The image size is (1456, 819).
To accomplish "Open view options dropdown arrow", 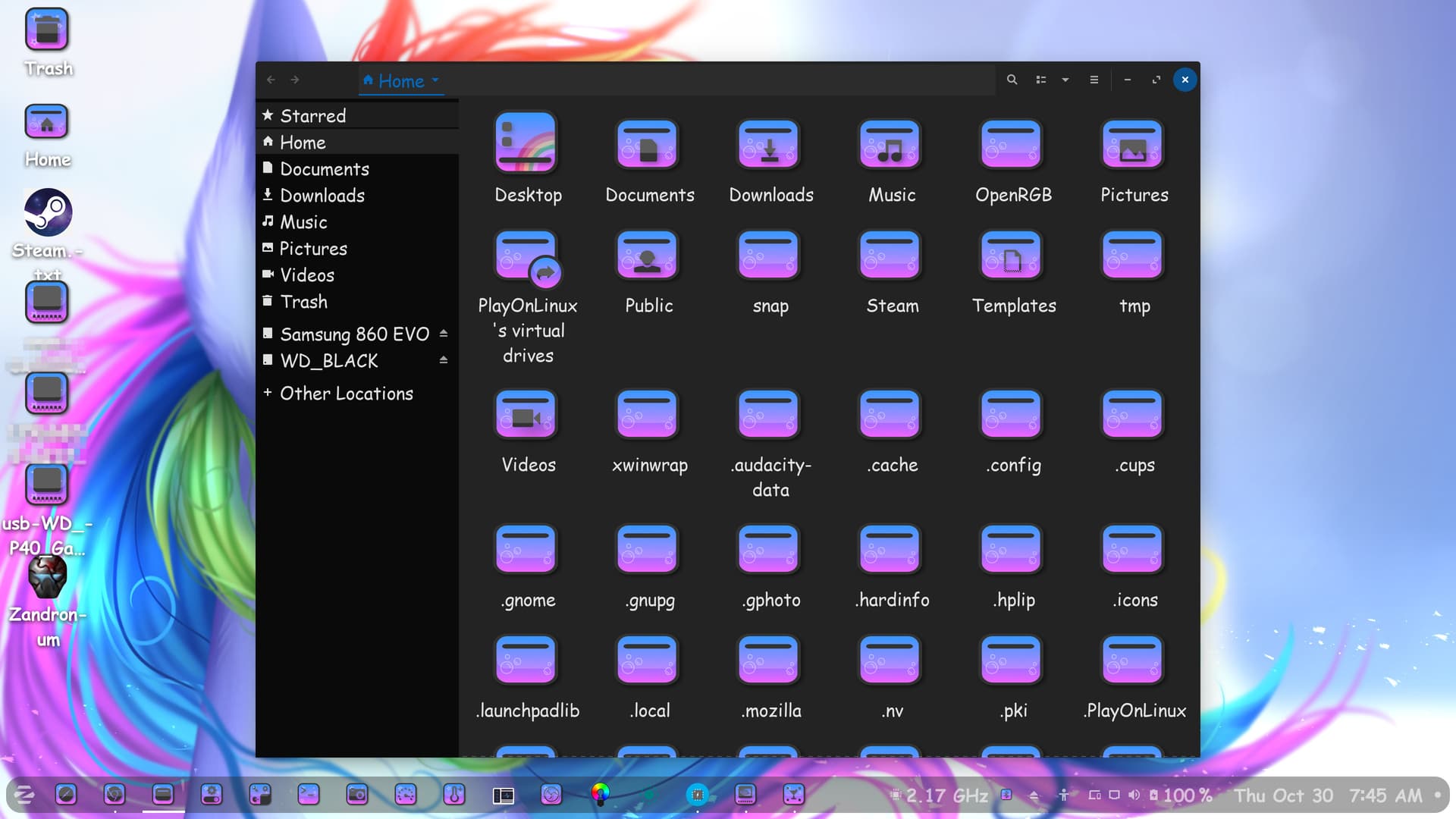I will (x=1065, y=80).
